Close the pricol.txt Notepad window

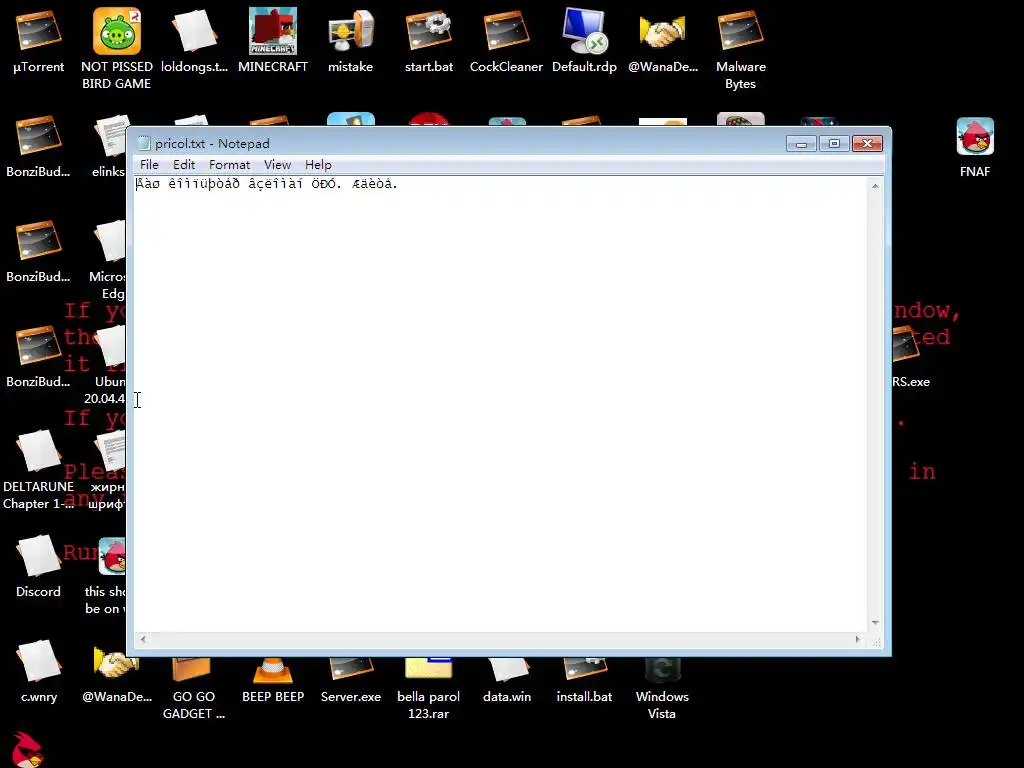[867, 144]
